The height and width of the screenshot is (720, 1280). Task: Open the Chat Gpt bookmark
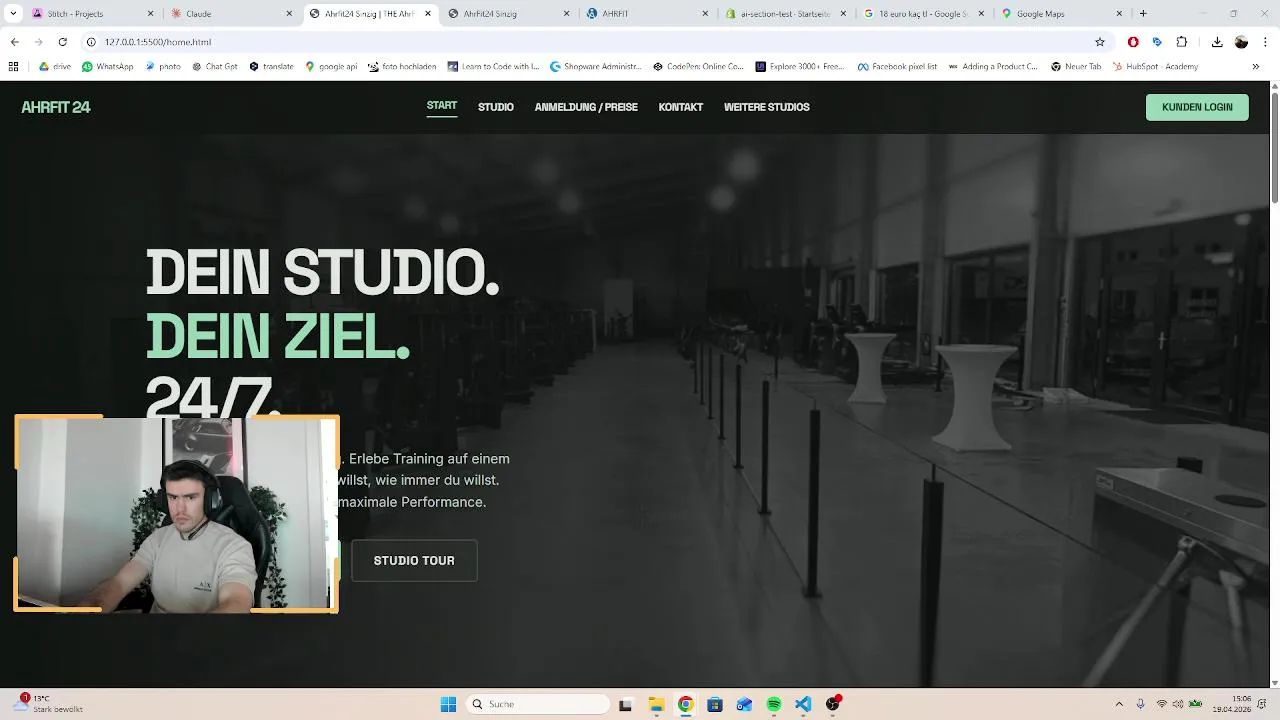[214, 67]
